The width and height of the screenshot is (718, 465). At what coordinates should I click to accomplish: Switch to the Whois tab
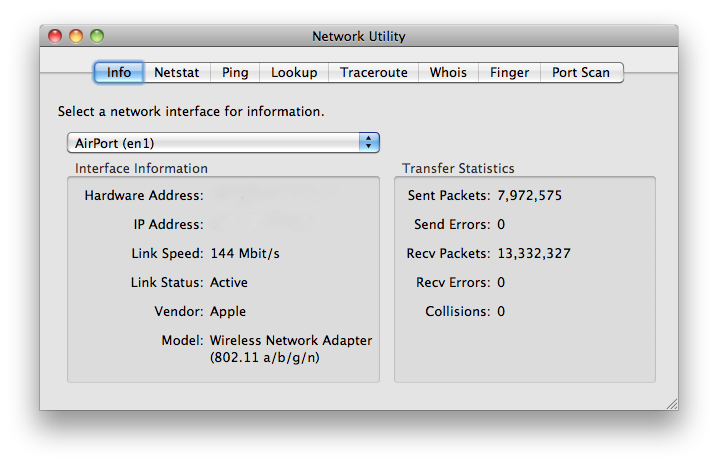(448, 72)
